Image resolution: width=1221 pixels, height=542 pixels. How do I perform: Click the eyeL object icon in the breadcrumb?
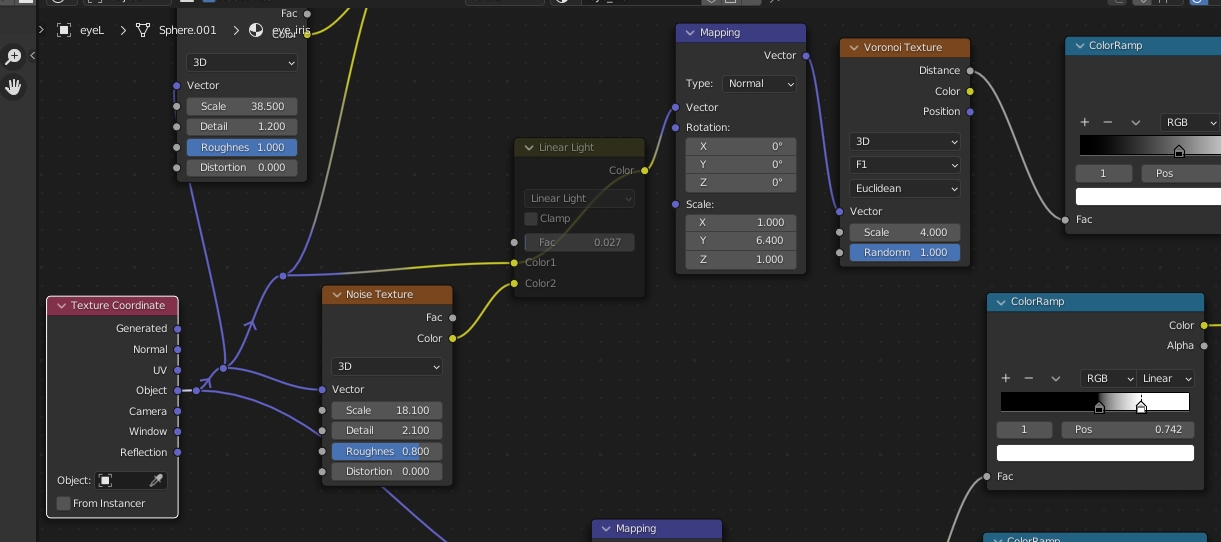[64, 30]
